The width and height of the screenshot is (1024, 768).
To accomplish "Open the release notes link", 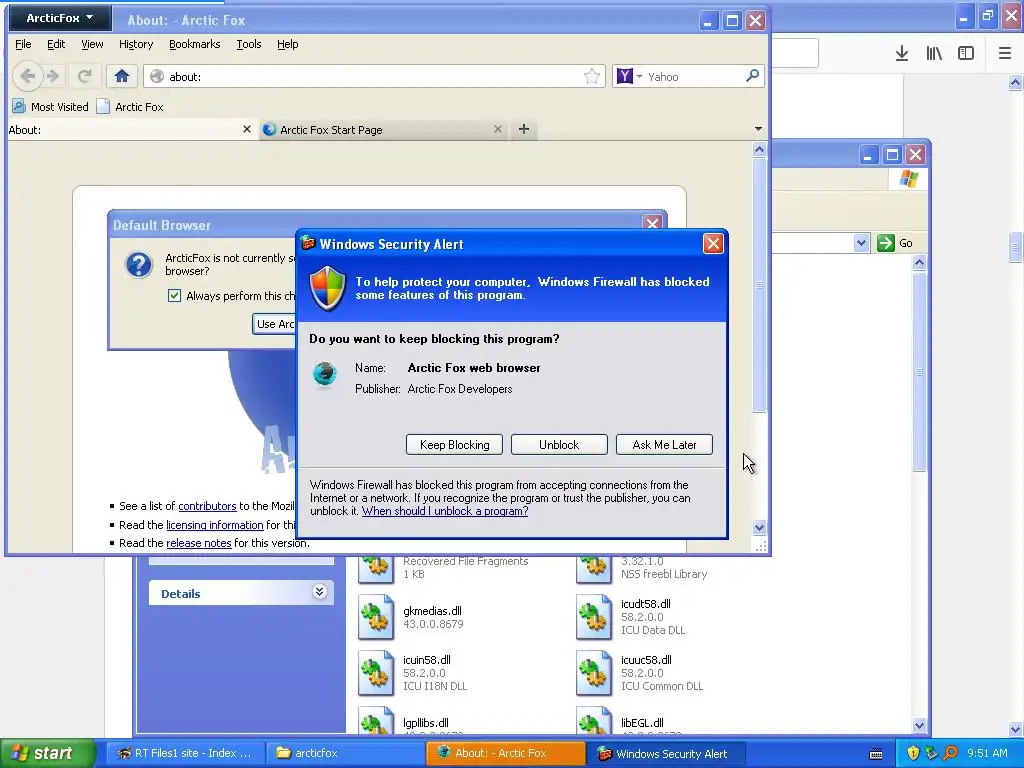I will click(199, 543).
